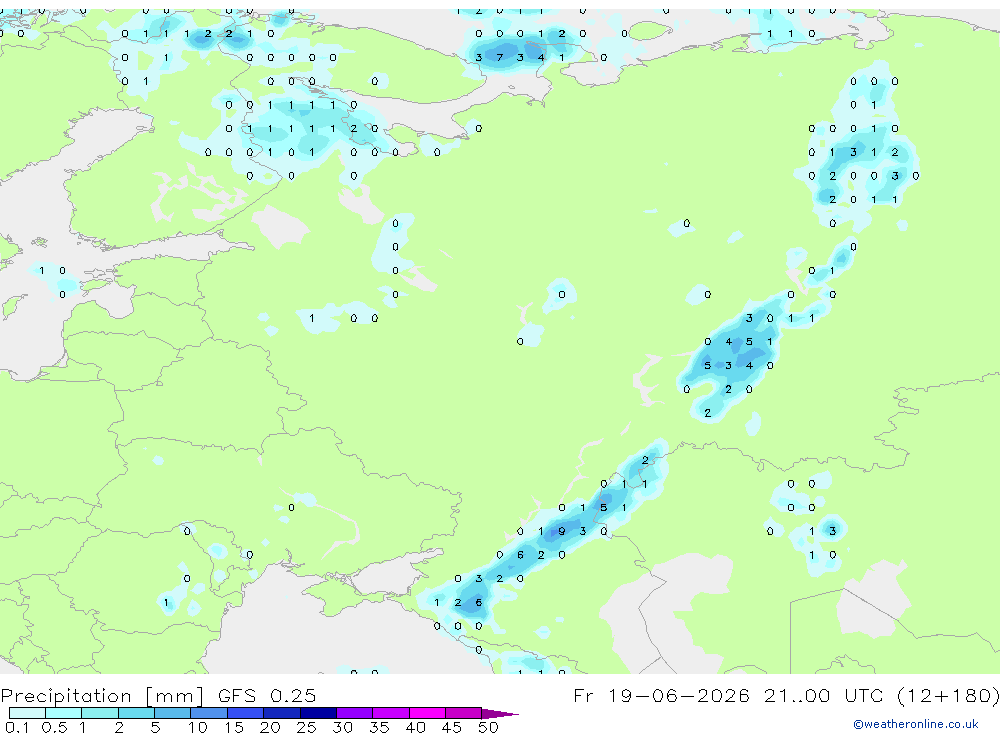Select the 1–2 mm legend color swatch
The width and height of the screenshot is (1000, 733).
(x=100, y=713)
